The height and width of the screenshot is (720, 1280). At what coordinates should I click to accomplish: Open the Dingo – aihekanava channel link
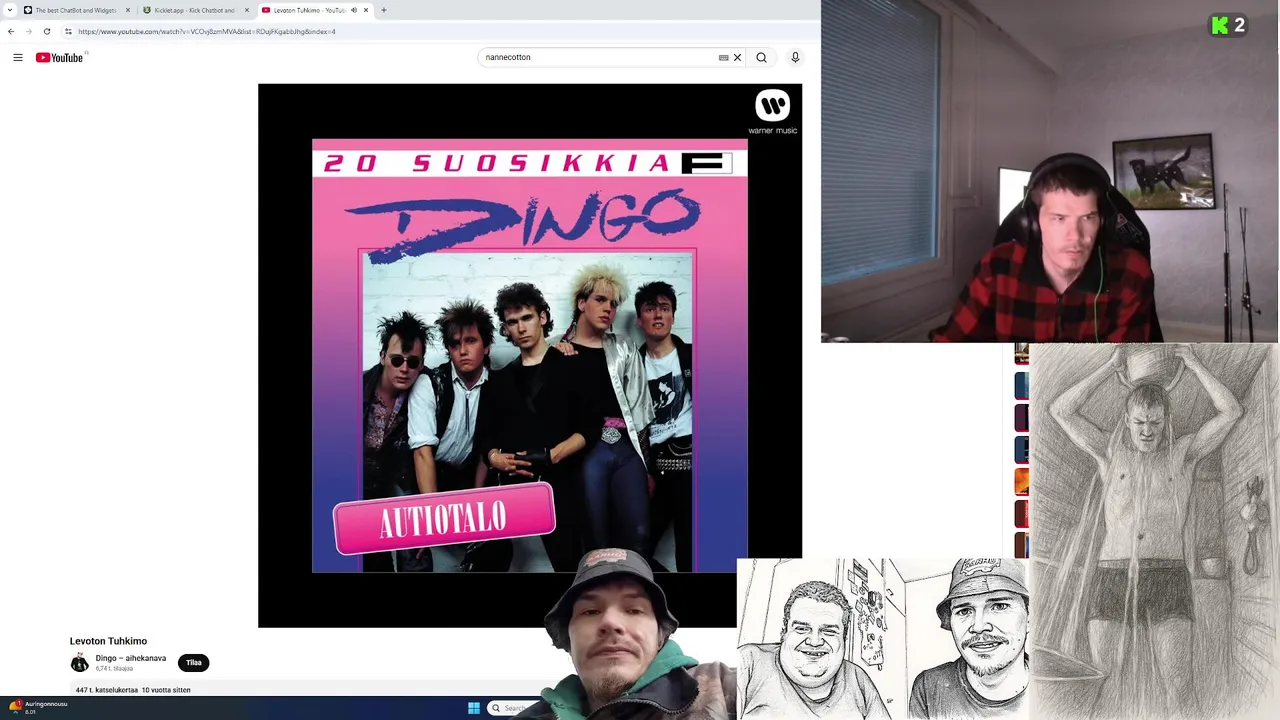click(x=130, y=658)
